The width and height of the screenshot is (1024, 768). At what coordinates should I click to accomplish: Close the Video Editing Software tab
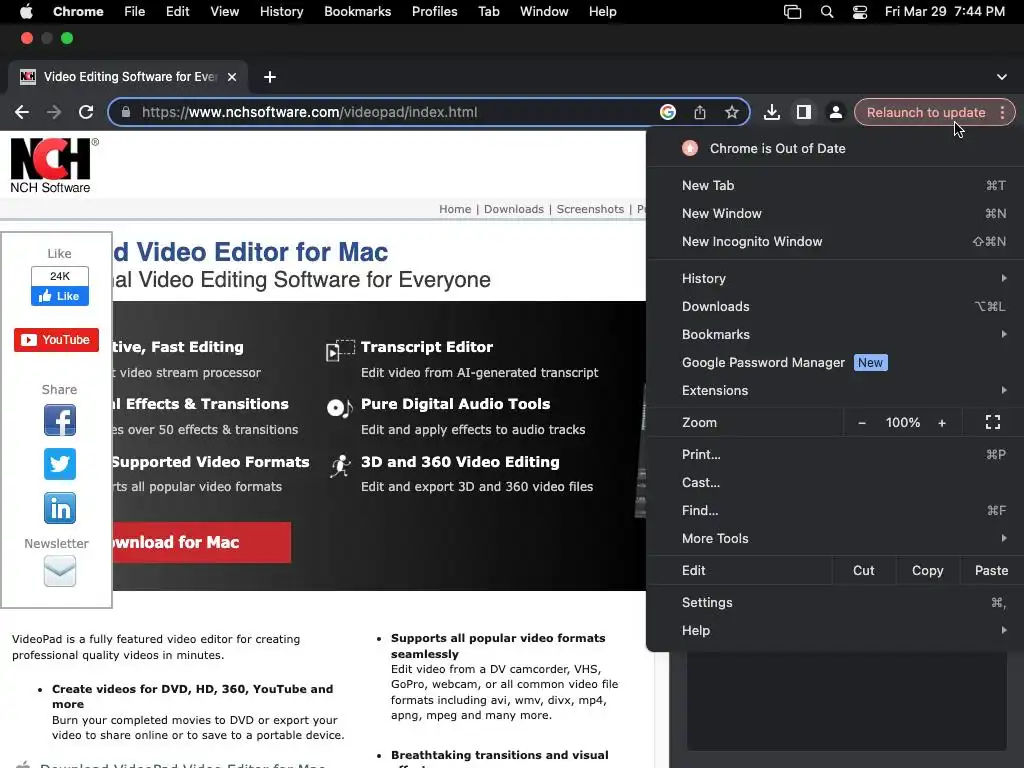232,77
